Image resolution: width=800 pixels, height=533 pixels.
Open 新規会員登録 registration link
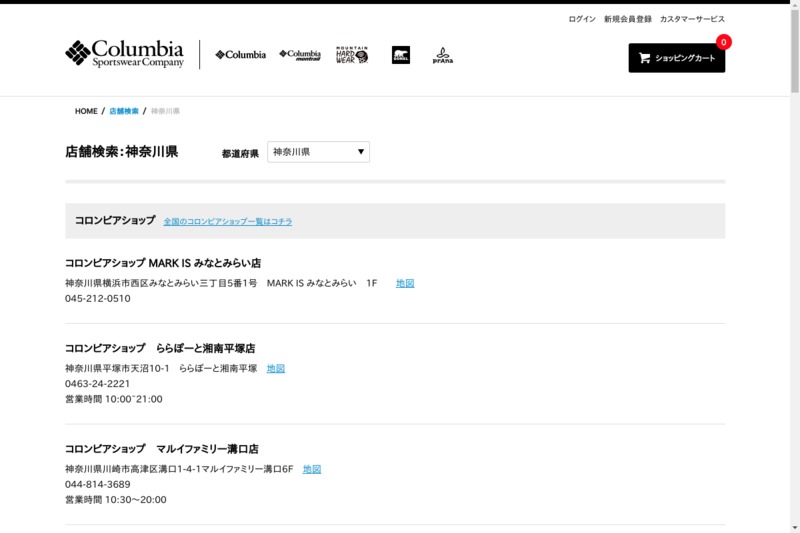point(628,19)
